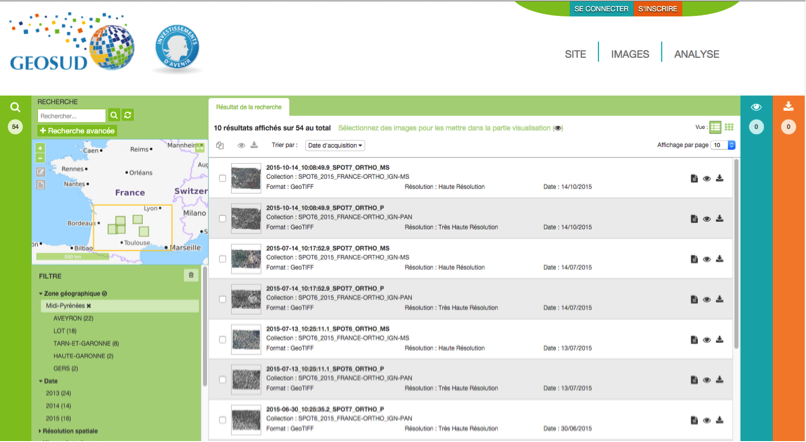
Task: Toggle toolbar eye icon beside Trier par
Action: pos(241,145)
